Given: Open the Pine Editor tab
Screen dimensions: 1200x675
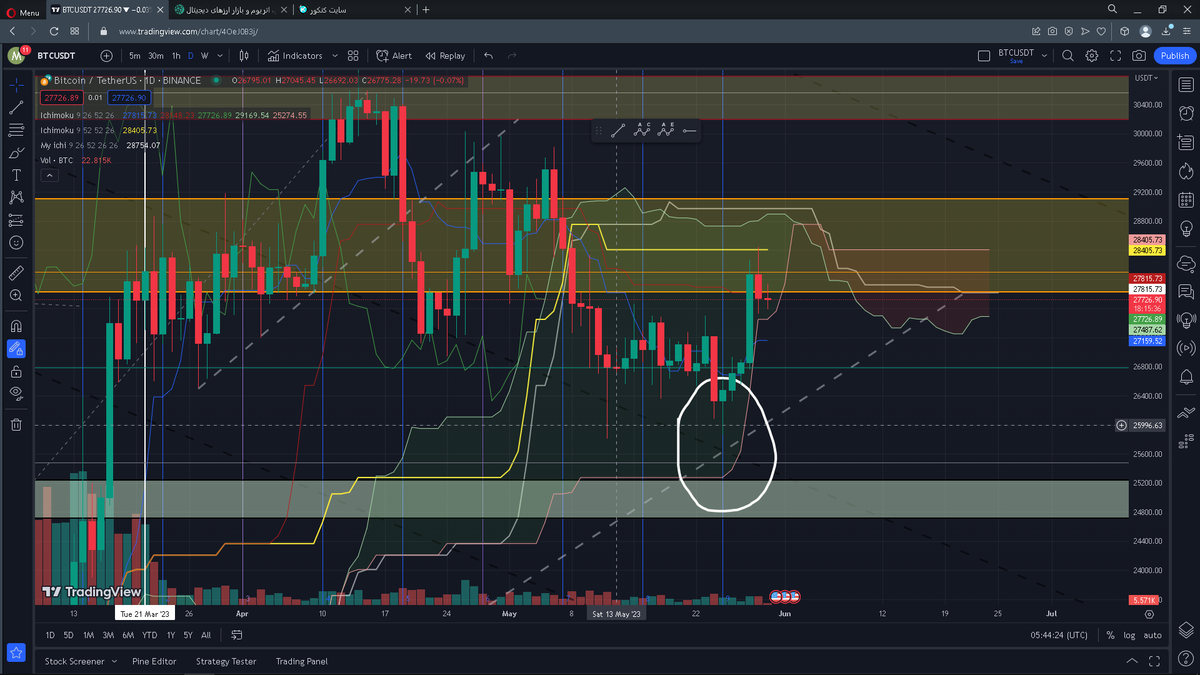Looking at the screenshot, I should [154, 661].
